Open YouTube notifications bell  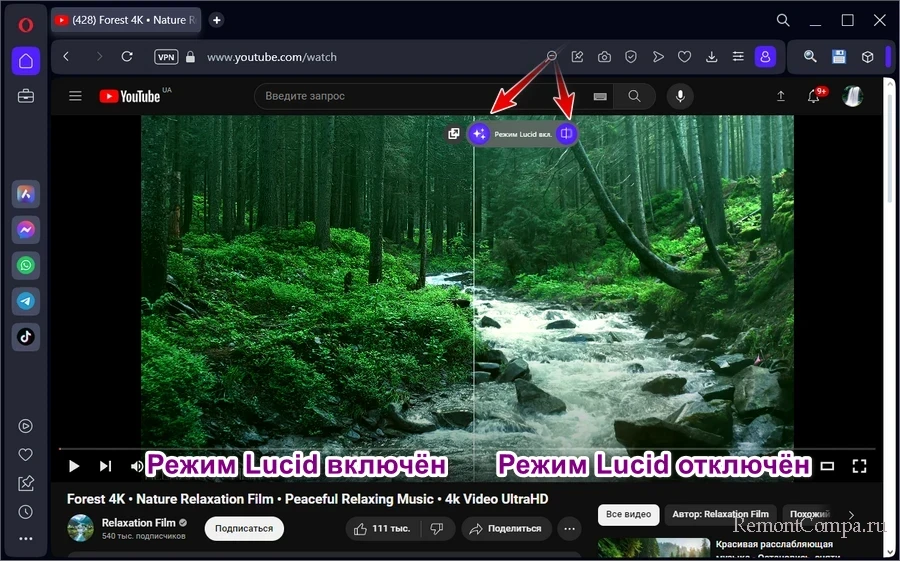(814, 96)
